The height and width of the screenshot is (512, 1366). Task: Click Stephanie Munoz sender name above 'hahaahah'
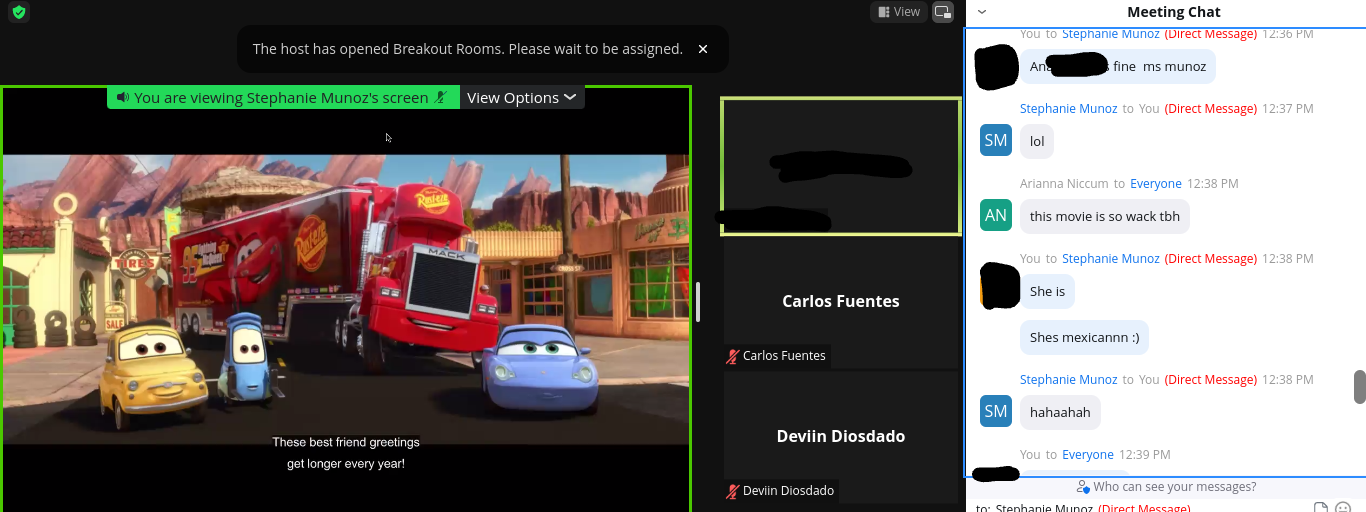pos(1068,379)
